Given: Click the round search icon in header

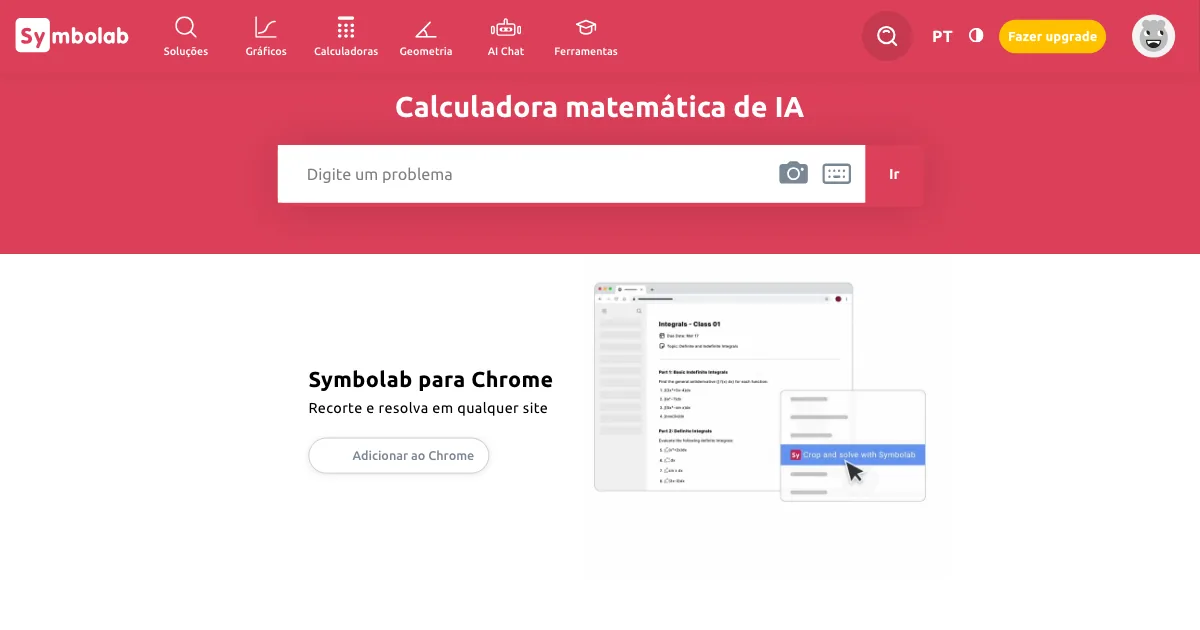Looking at the screenshot, I should click(887, 36).
